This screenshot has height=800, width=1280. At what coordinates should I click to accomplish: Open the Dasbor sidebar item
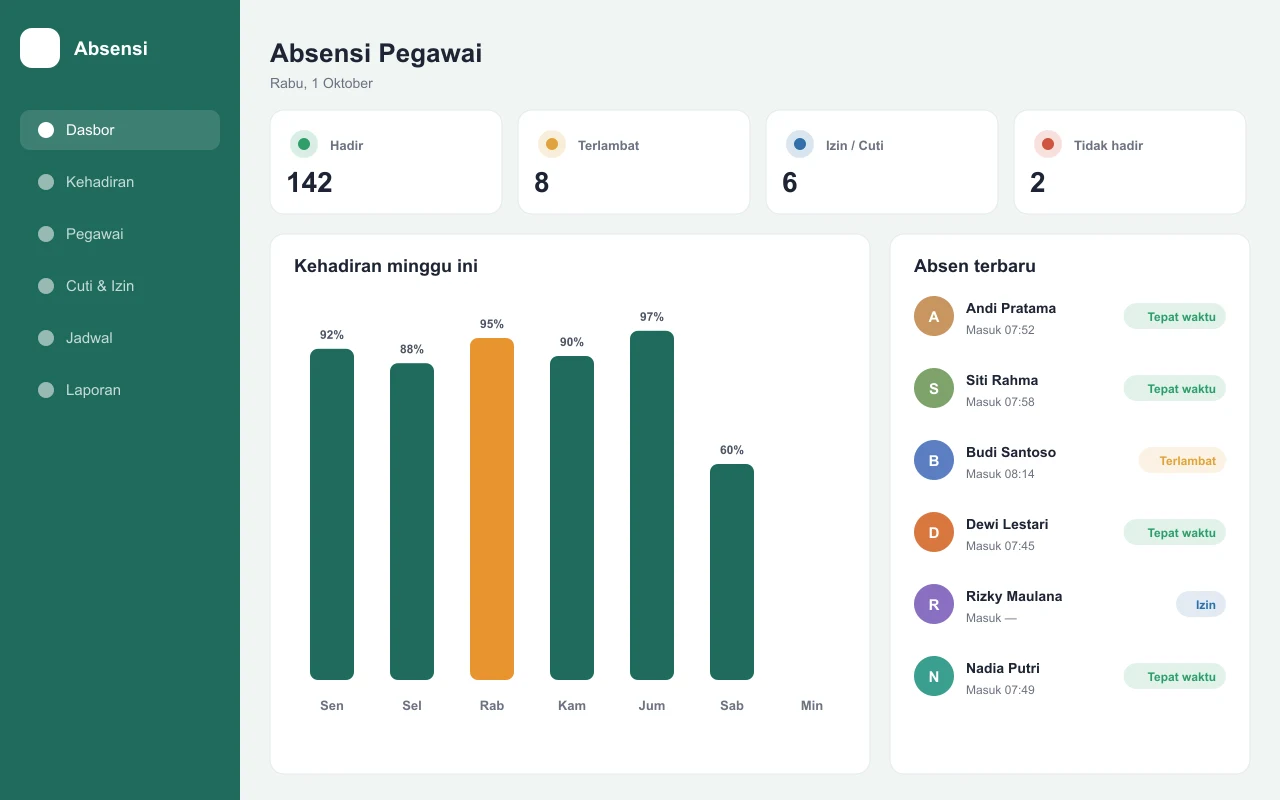[x=120, y=130]
